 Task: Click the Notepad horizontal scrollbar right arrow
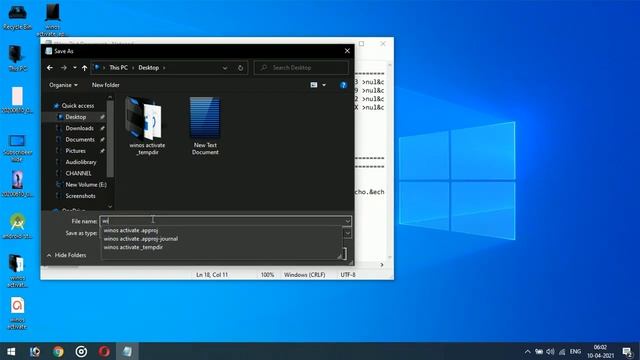382,265
